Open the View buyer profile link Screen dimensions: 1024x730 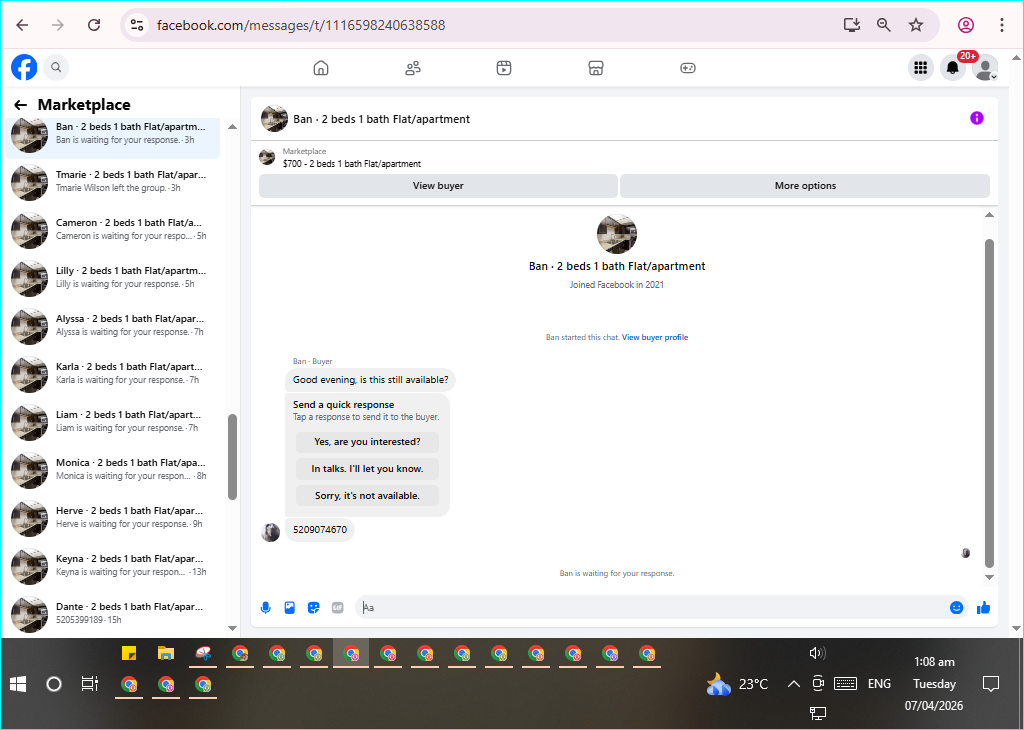(x=654, y=338)
